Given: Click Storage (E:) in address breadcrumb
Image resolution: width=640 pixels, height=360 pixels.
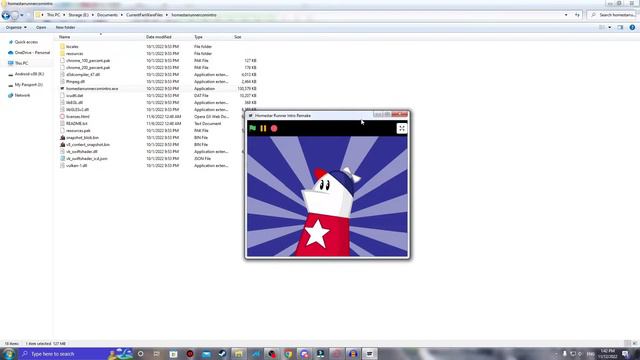Looking at the screenshot, I should (x=78, y=15).
